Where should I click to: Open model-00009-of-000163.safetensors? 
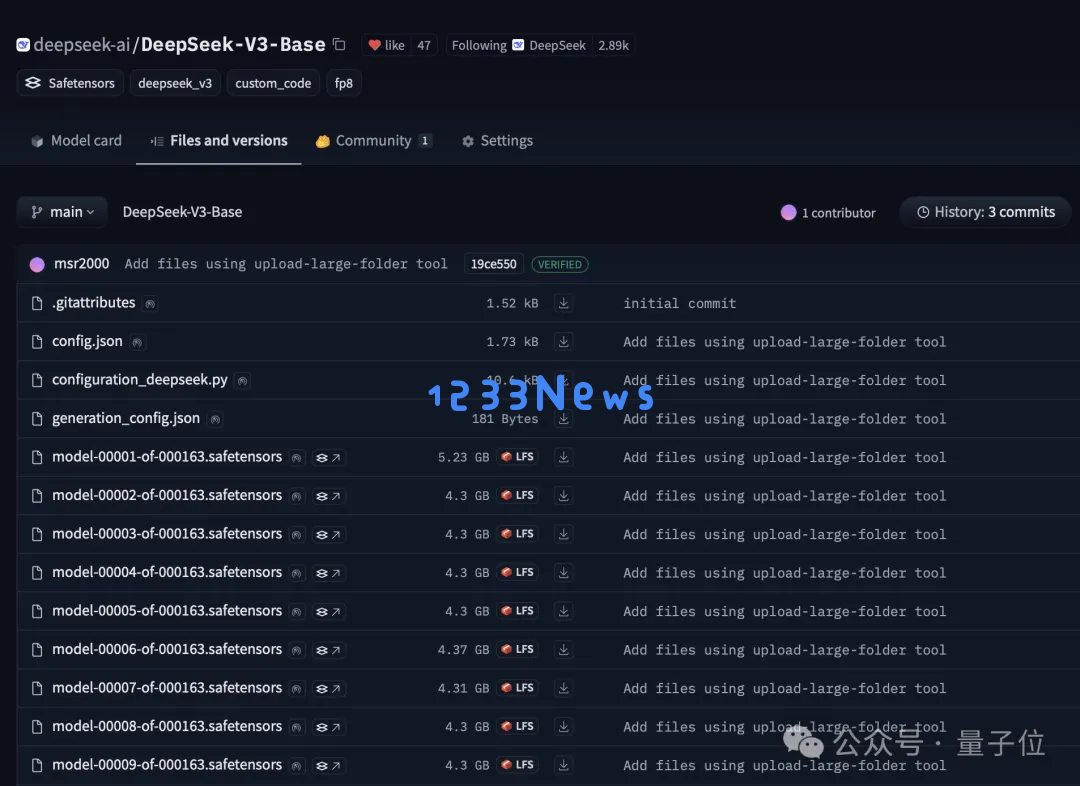point(167,765)
